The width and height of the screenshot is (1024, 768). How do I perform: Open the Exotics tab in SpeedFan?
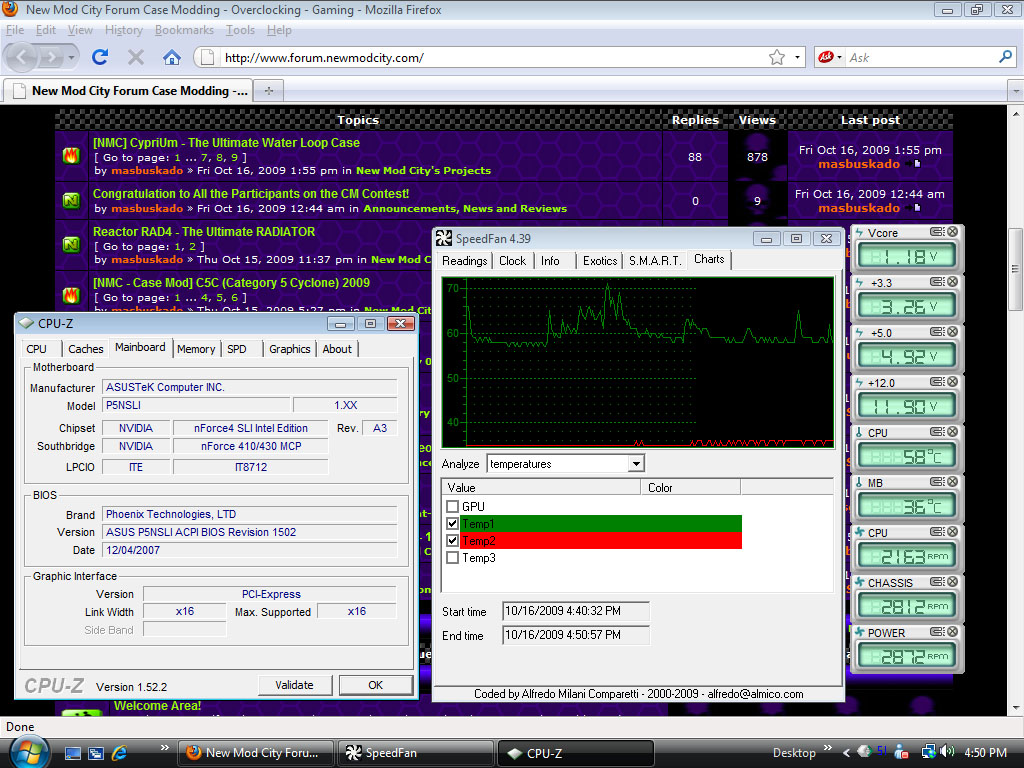tap(600, 261)
